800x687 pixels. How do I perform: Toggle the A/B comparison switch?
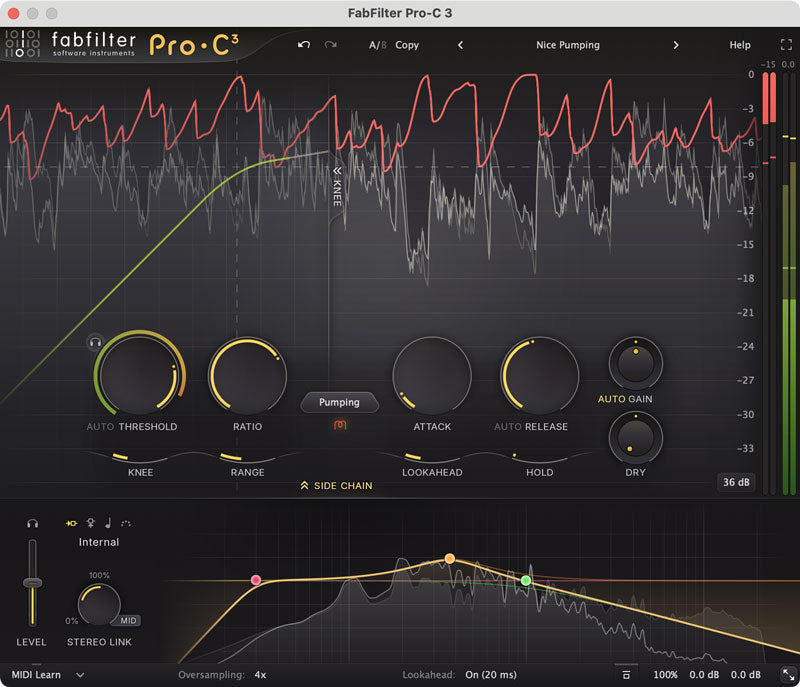coord(378,45)
